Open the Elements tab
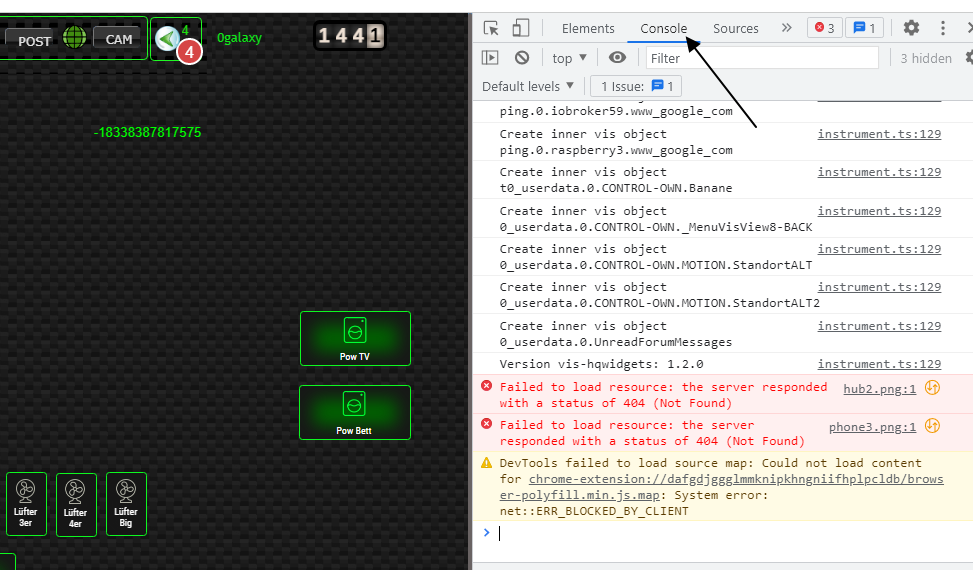This screenshot has width=973, height=570. (588, 29)
